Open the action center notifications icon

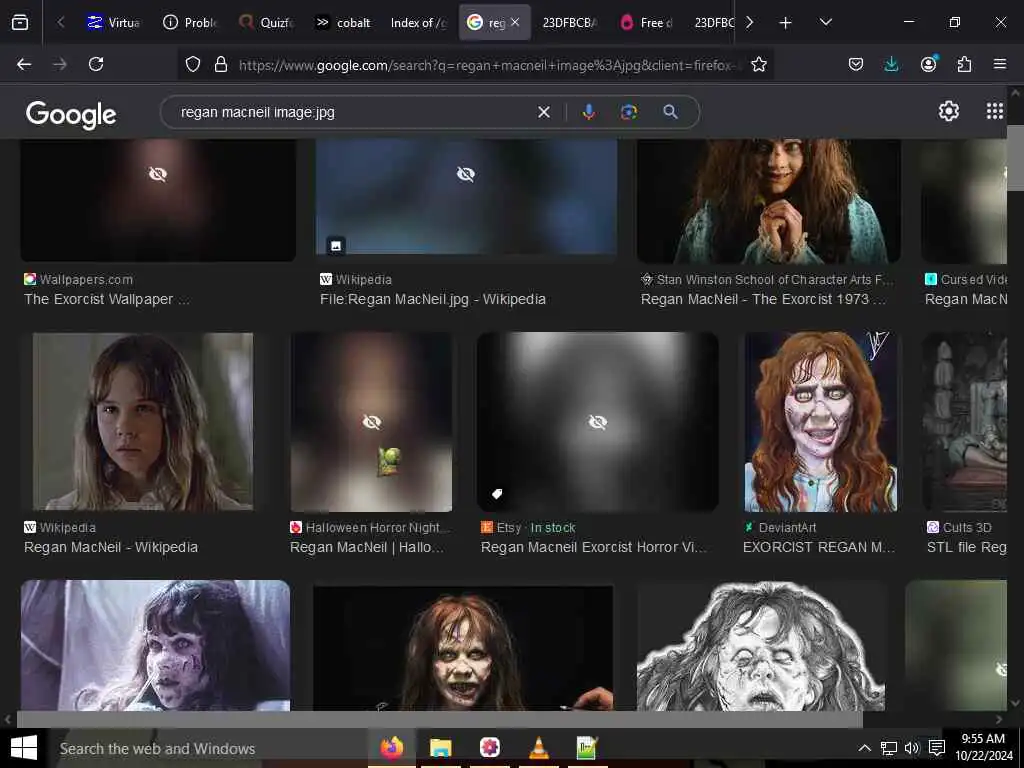pyautogui.click(x=937, y=748)
